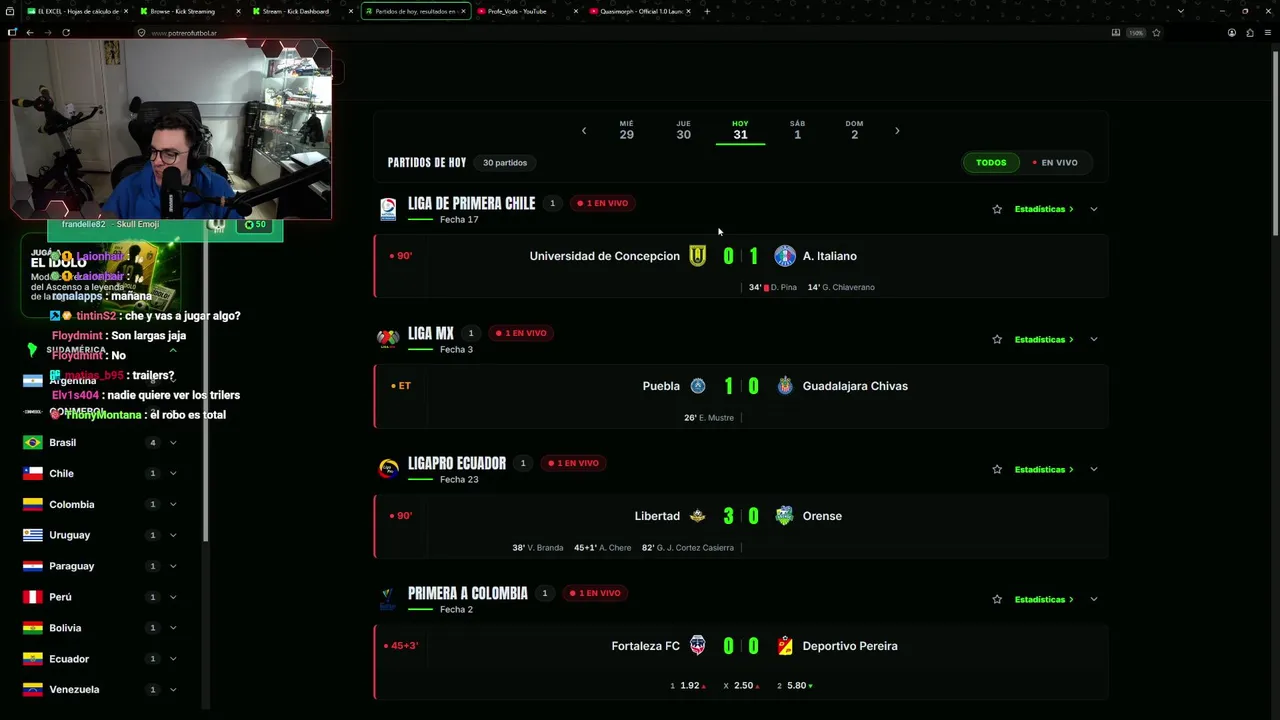Click the browser back arrow
Screen dimensions: 1280x720
click(30, 32)
